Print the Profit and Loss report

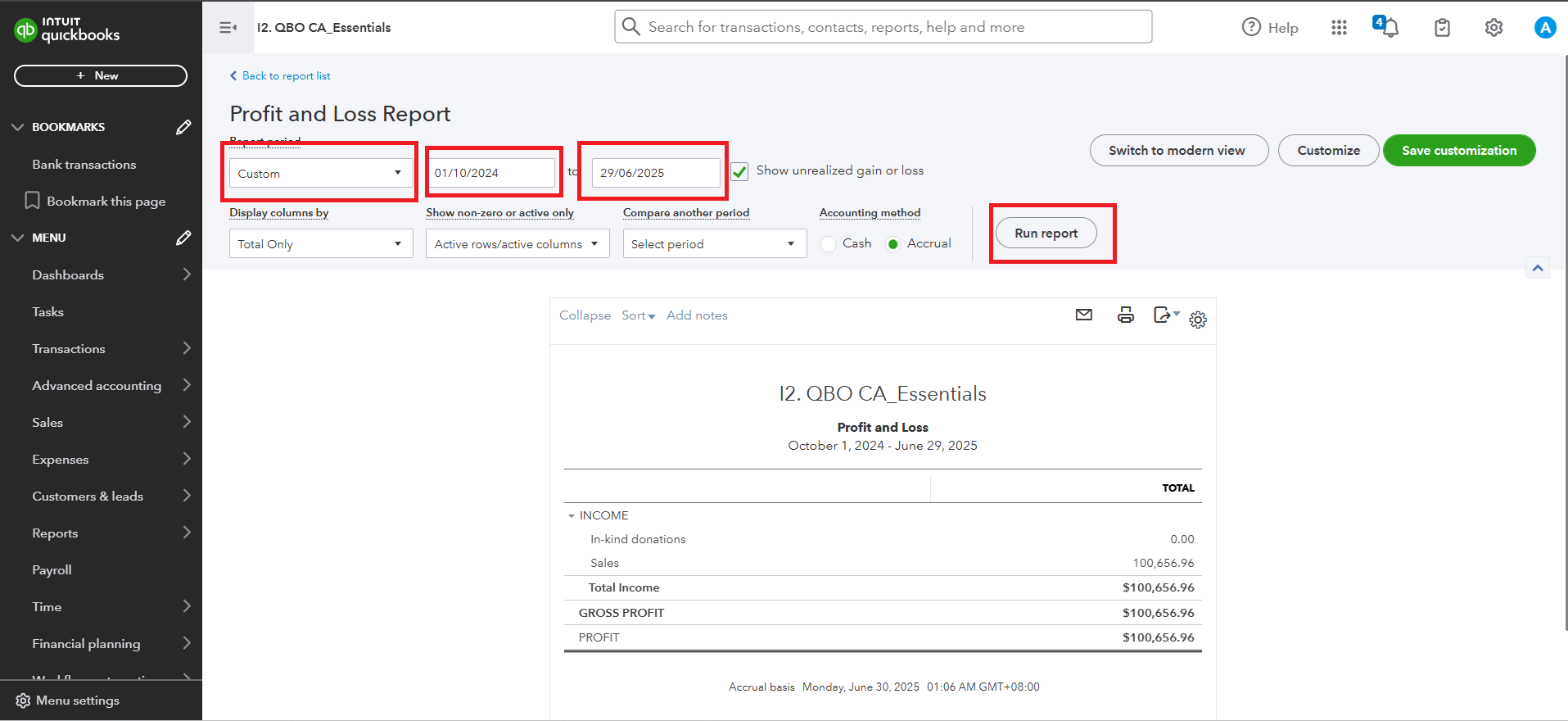1126,315
